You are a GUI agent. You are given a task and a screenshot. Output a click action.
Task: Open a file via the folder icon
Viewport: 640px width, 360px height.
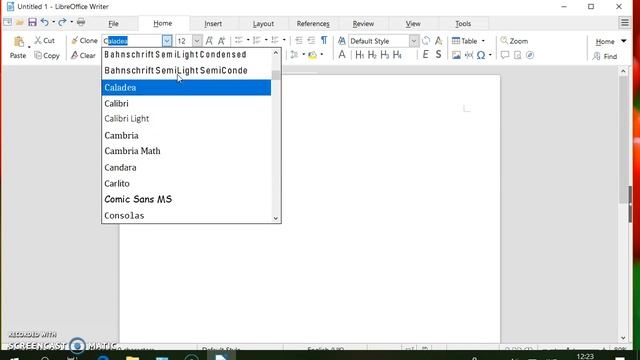20,22
